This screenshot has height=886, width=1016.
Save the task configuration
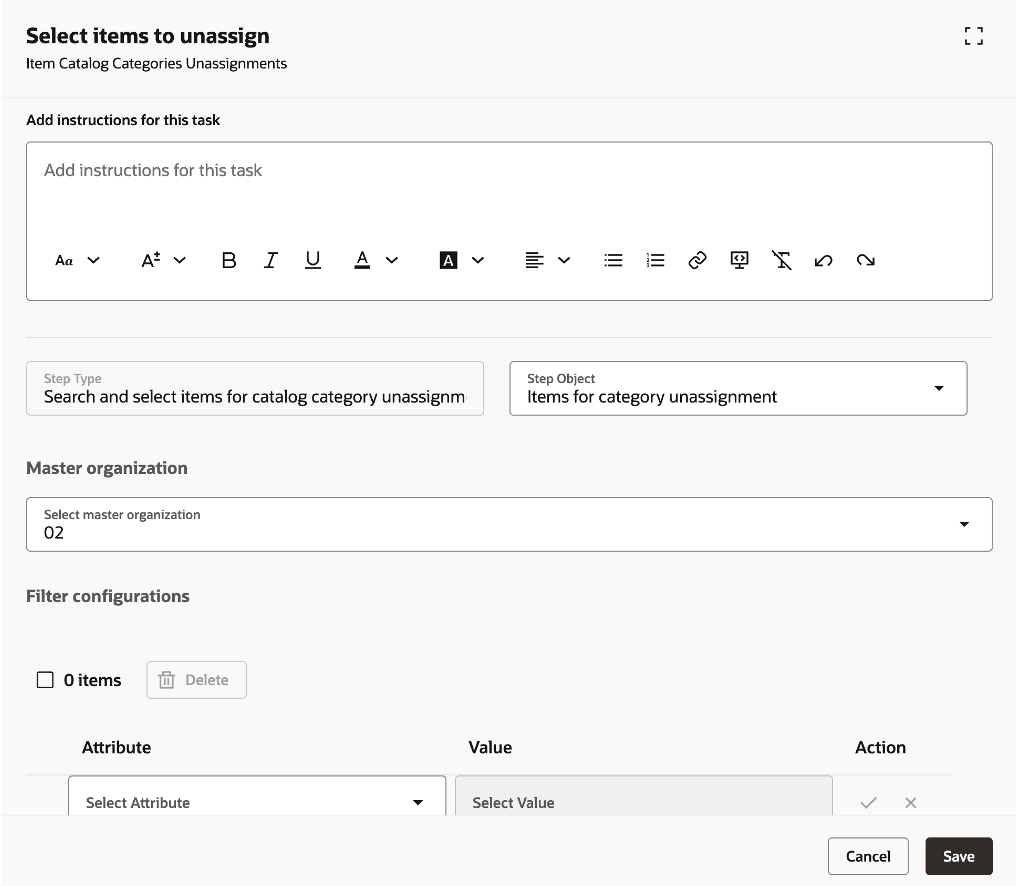tap(958, 855)
